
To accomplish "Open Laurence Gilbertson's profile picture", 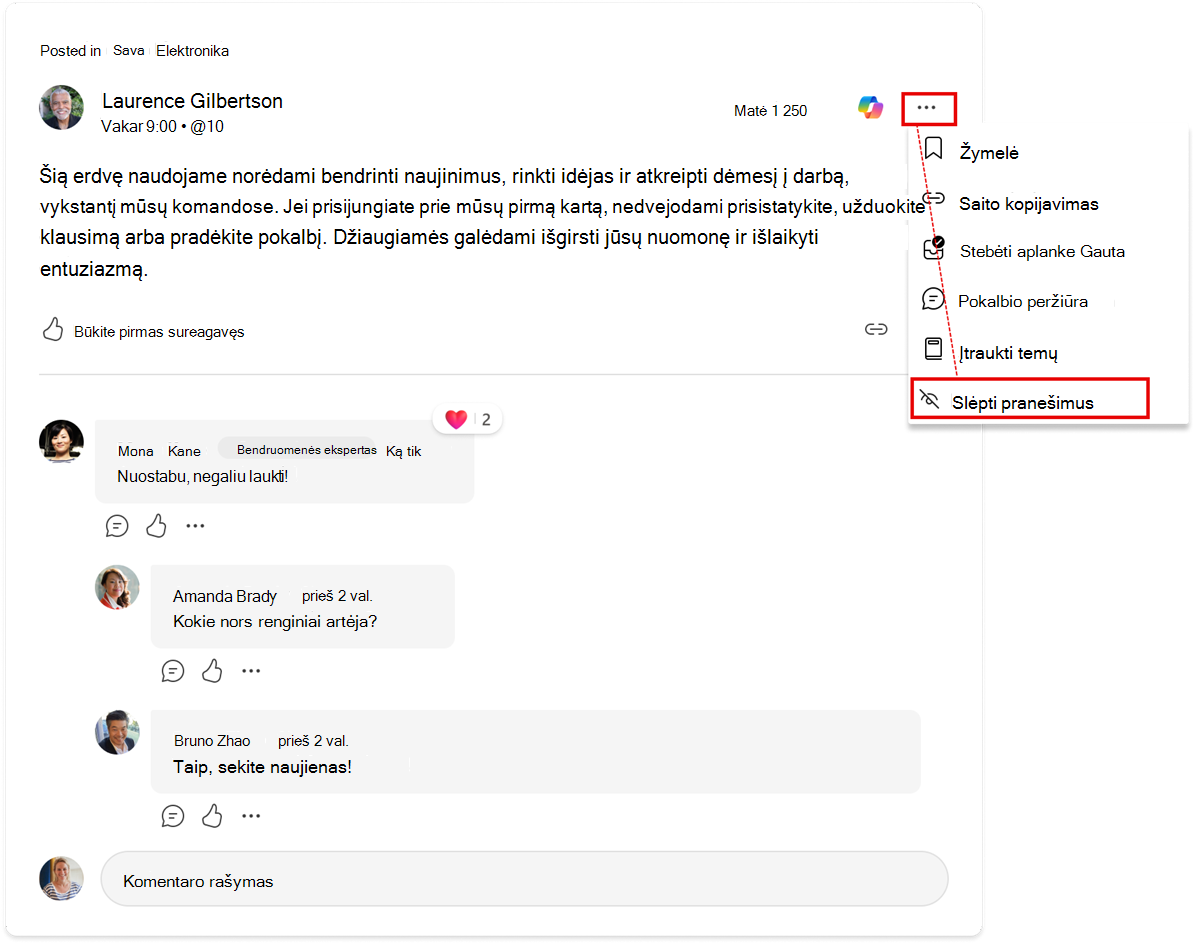I will [x=61, y=107].
